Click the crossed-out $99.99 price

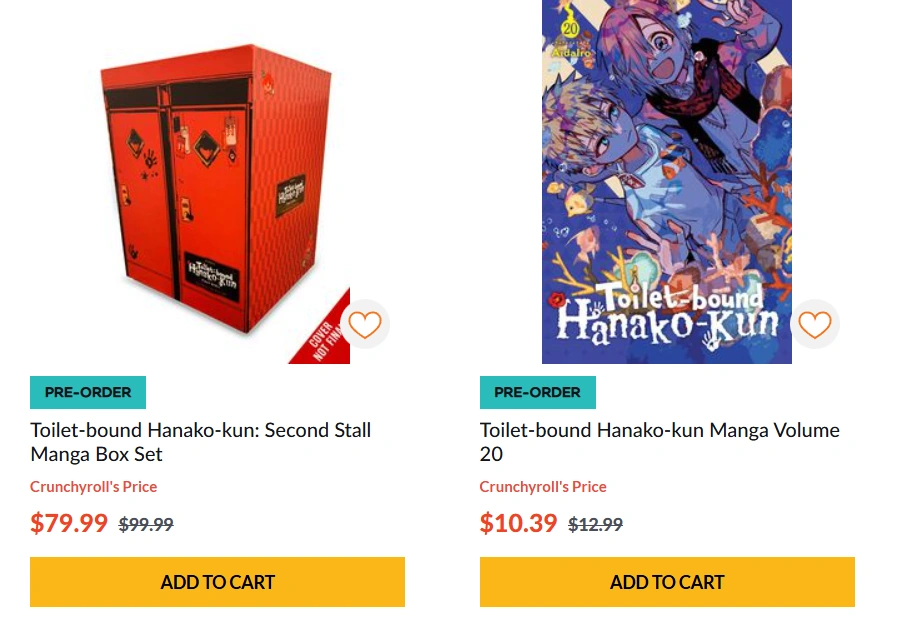(x=146, y=524)
